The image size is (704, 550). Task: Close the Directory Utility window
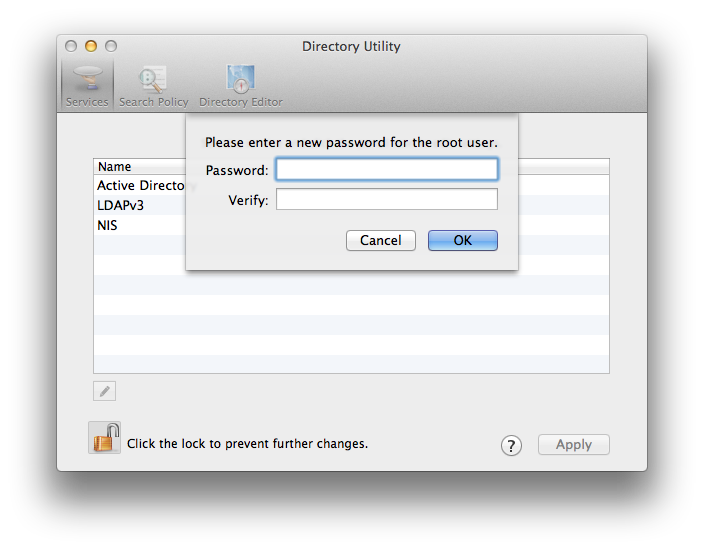(71, 46)
